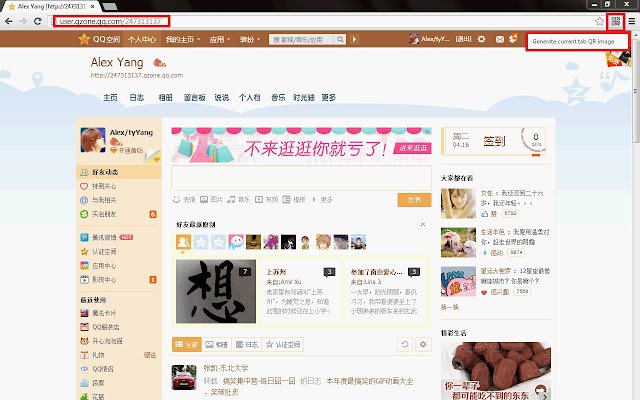The height and width of the screenshot is (400, 640).
Task: Open the 时光轴 profile tab
Action: click(x=304, y=98)
